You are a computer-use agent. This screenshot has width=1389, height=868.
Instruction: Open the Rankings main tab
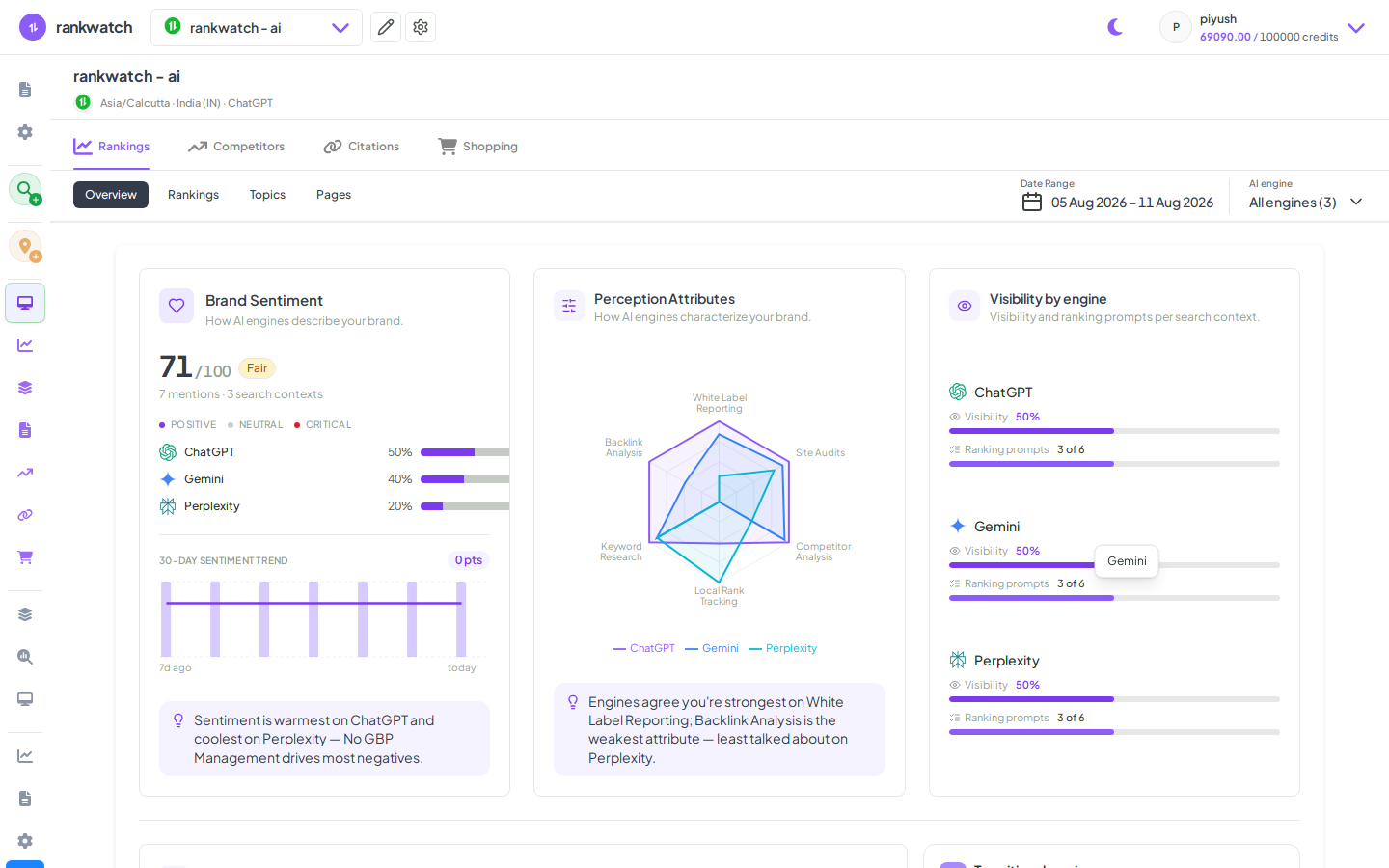tap(112, 147)
